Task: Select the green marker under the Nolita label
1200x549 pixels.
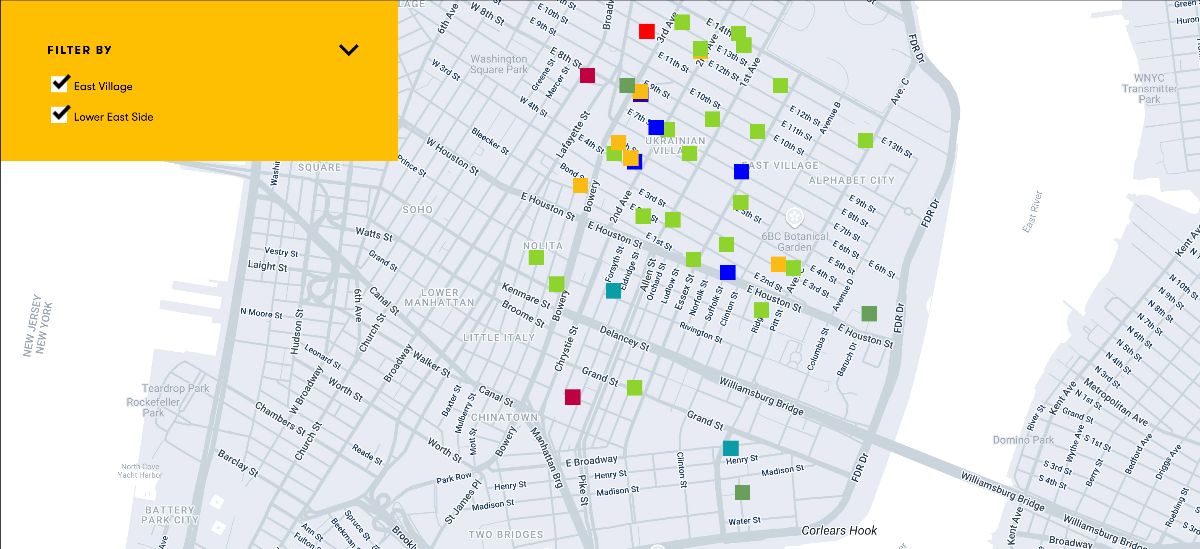Action: point(536,258)
